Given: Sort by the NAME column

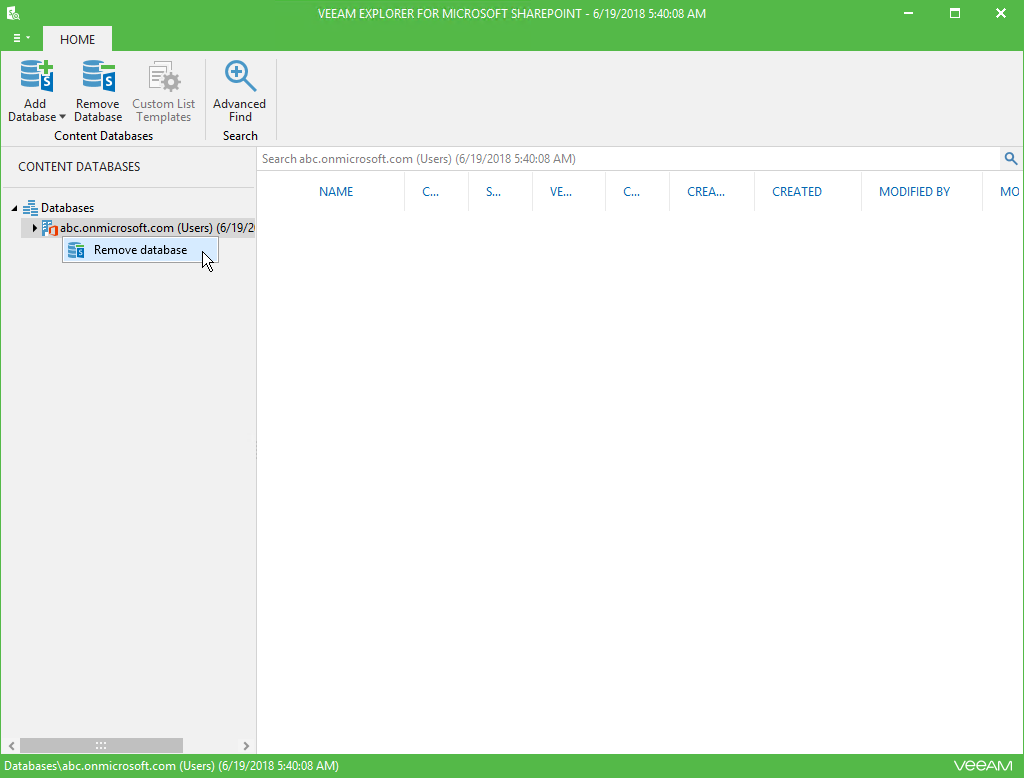Looking at the screenshot, I should pos(336,191).
